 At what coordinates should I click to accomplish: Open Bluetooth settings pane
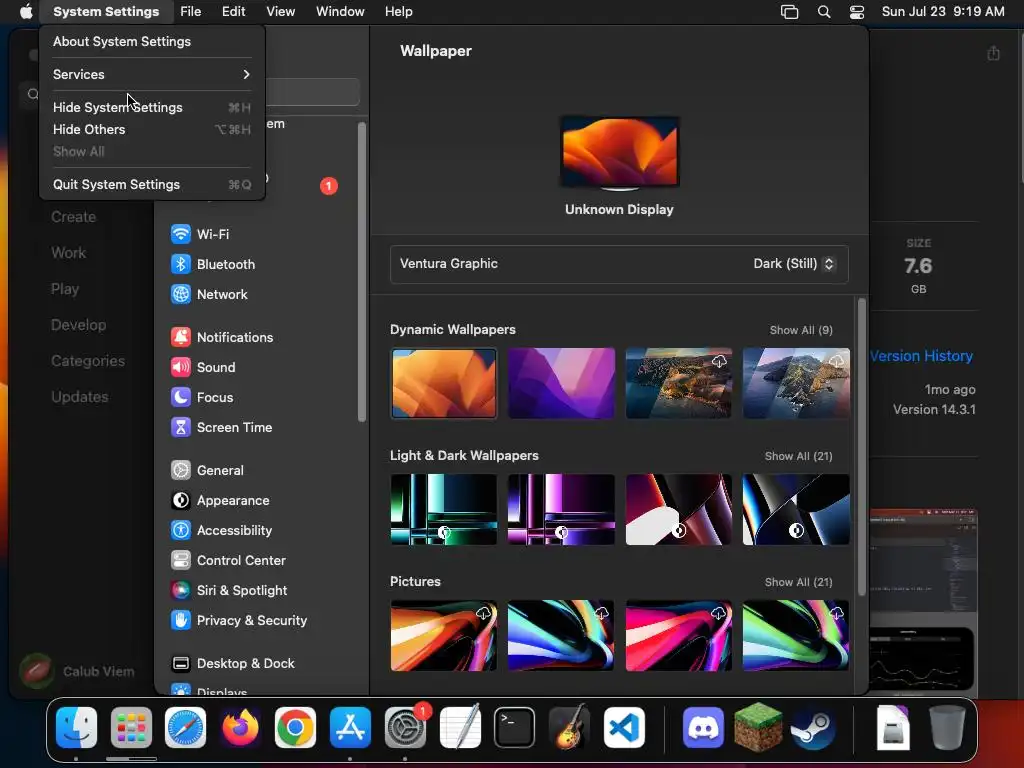(213, 264)
